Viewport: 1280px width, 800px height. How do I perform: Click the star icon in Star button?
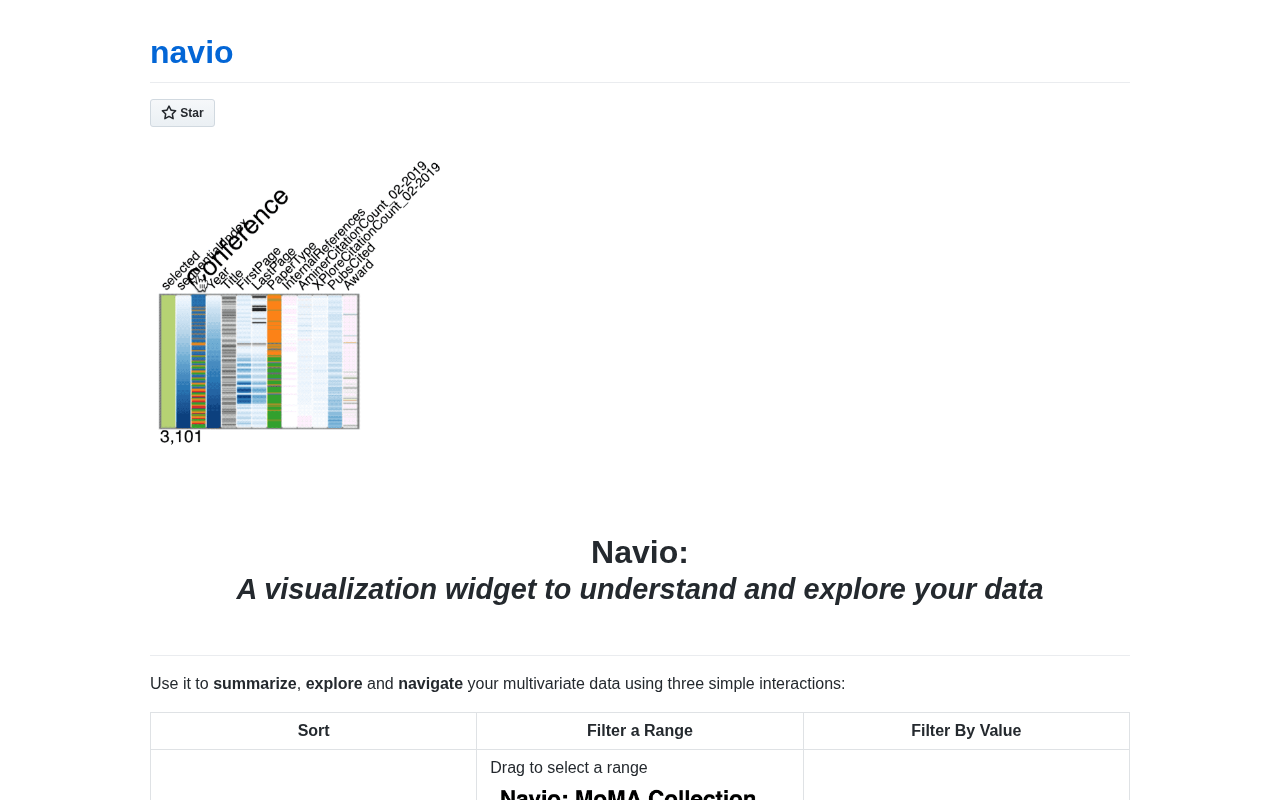click(169, 113)
